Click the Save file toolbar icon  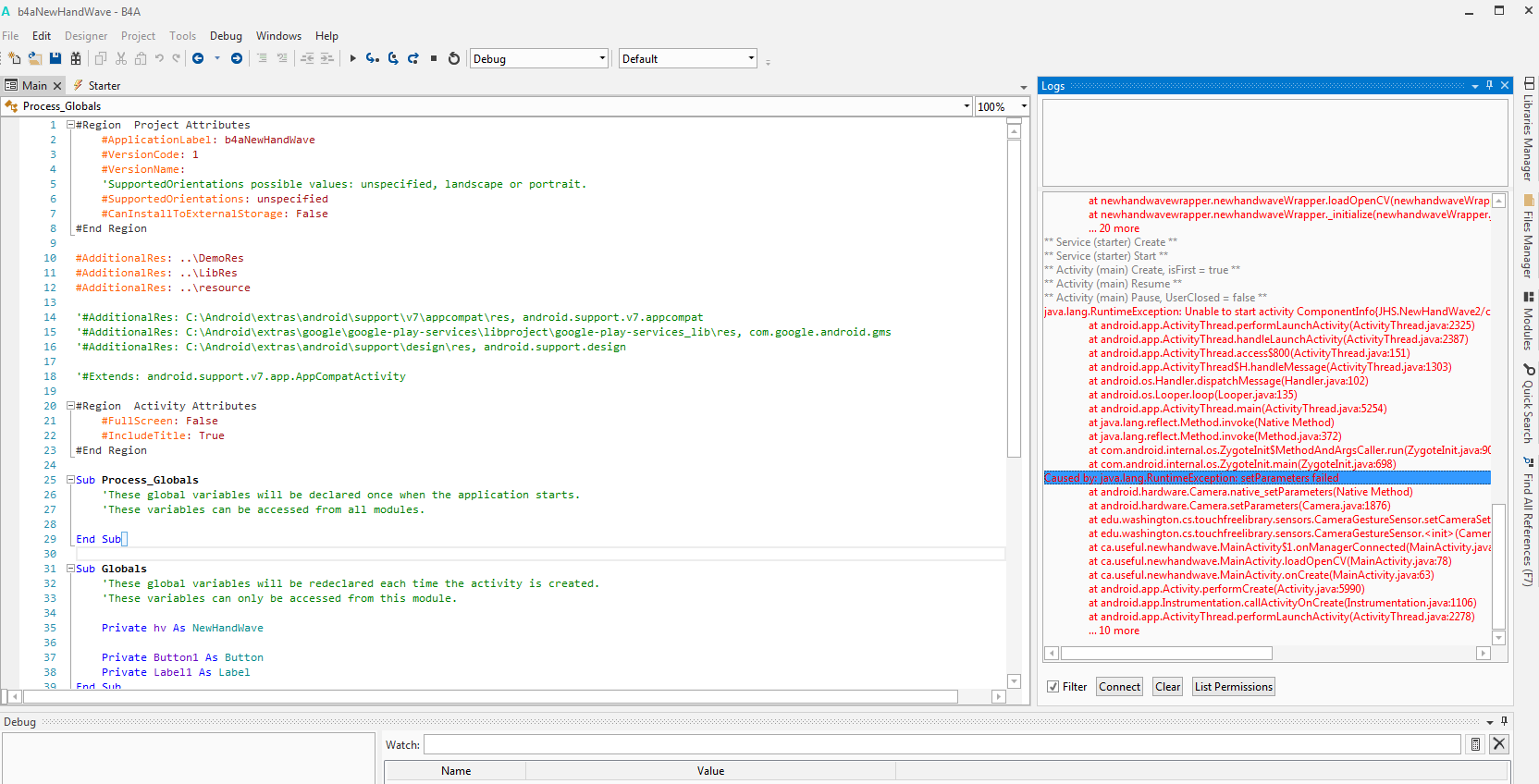pos(55,58)
